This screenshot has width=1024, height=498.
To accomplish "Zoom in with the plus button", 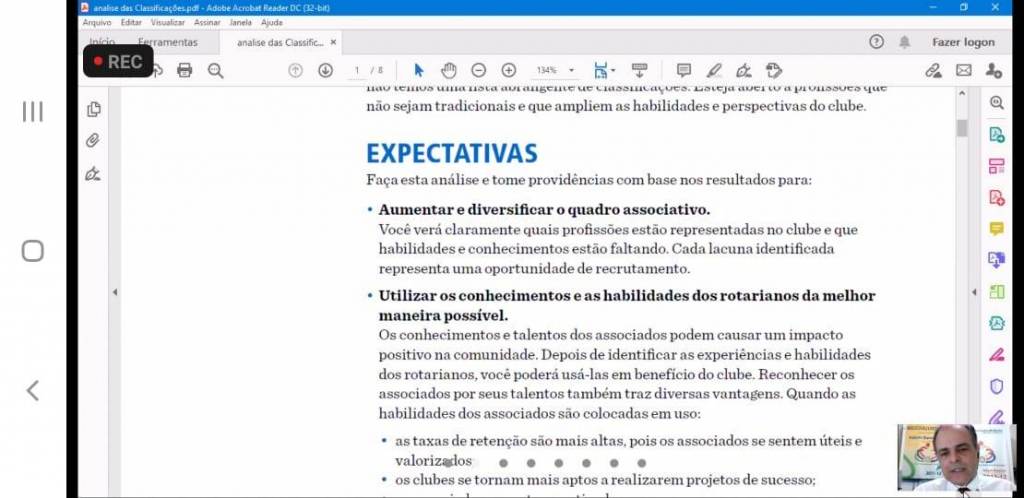I will pos(509,70).
